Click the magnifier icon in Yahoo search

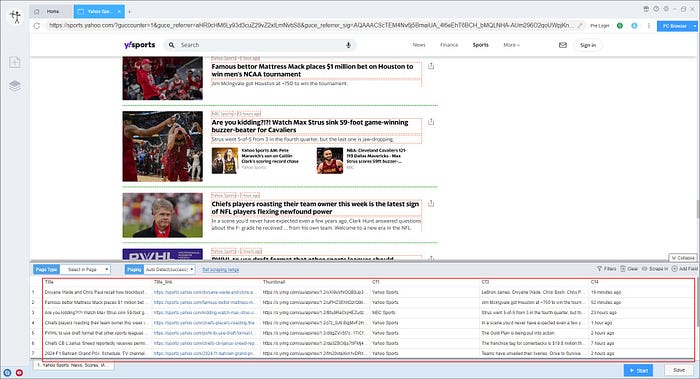(171, 45)
